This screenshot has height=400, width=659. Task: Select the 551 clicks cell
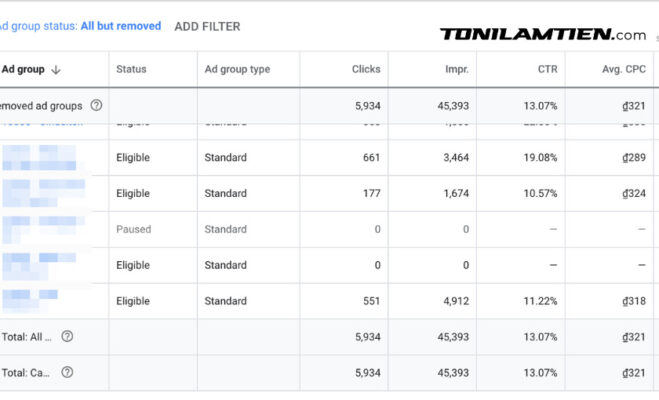pos(372,301)
